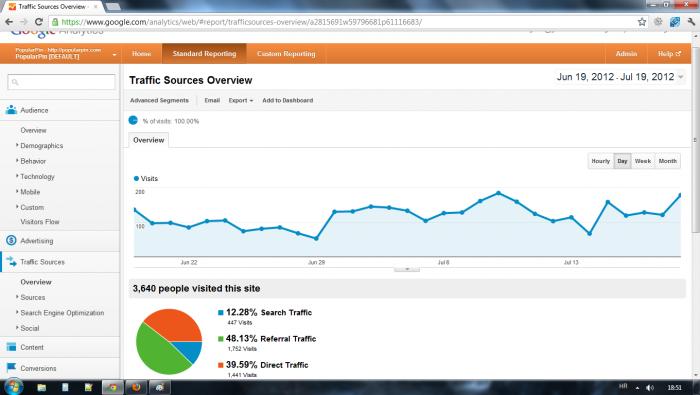Open the Standard Reporting tab
The height and width of the screenshot is (395, 700).
[204, 54]
